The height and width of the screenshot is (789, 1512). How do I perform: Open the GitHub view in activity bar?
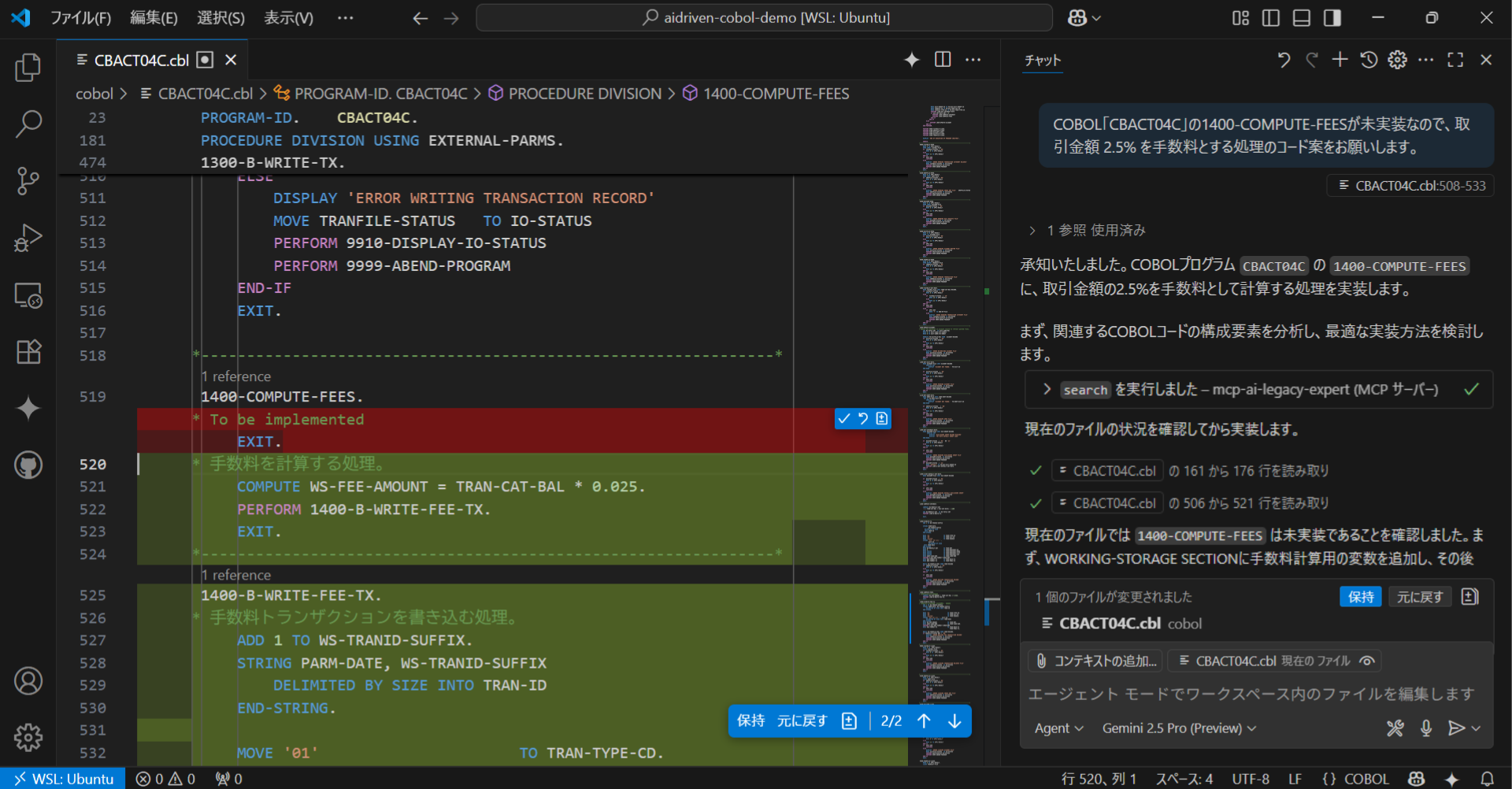coord(28,465)
